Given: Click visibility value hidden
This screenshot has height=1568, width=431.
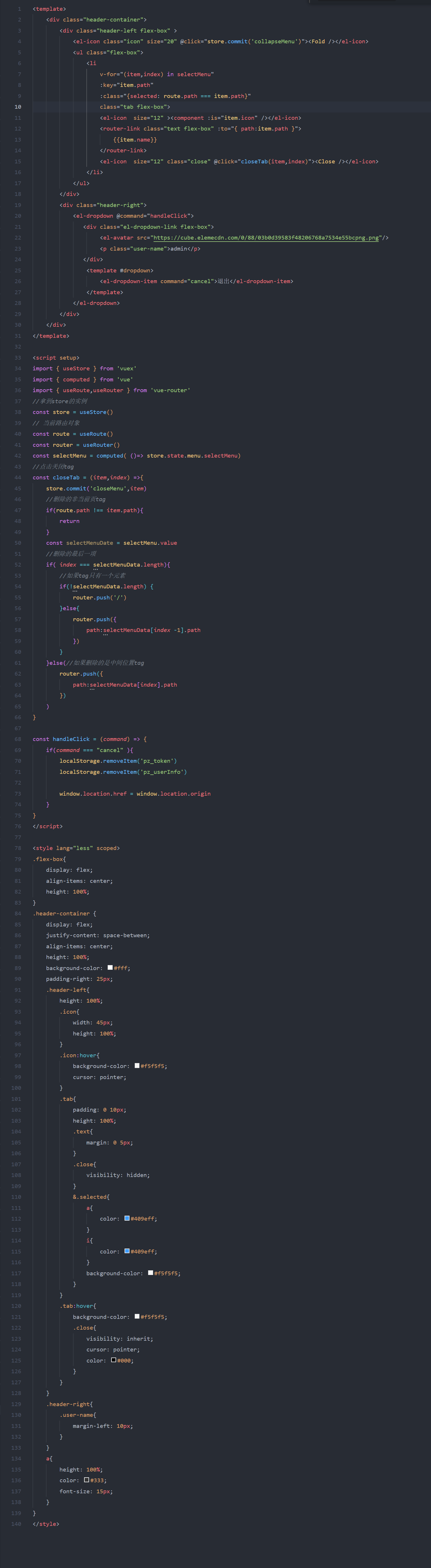Looking at the screenshot, I should click(136, 1175).
